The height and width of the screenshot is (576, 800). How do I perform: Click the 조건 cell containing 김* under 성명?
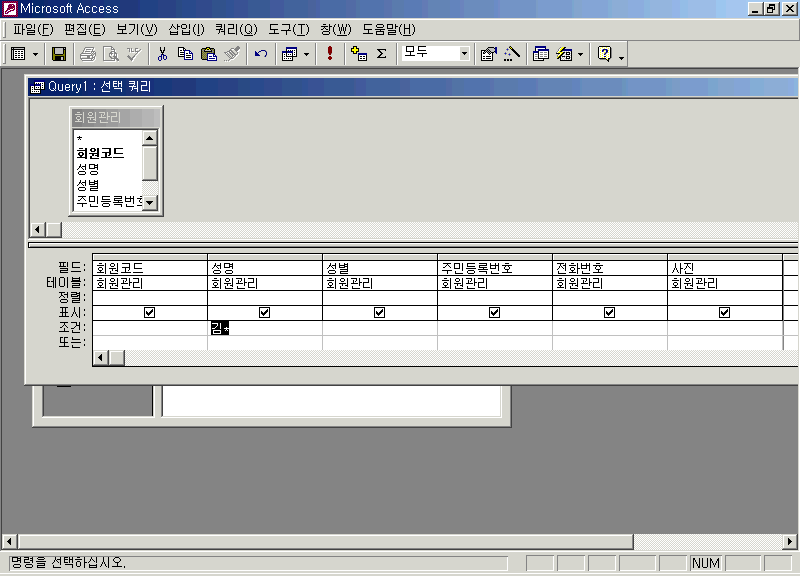point(265,328)
